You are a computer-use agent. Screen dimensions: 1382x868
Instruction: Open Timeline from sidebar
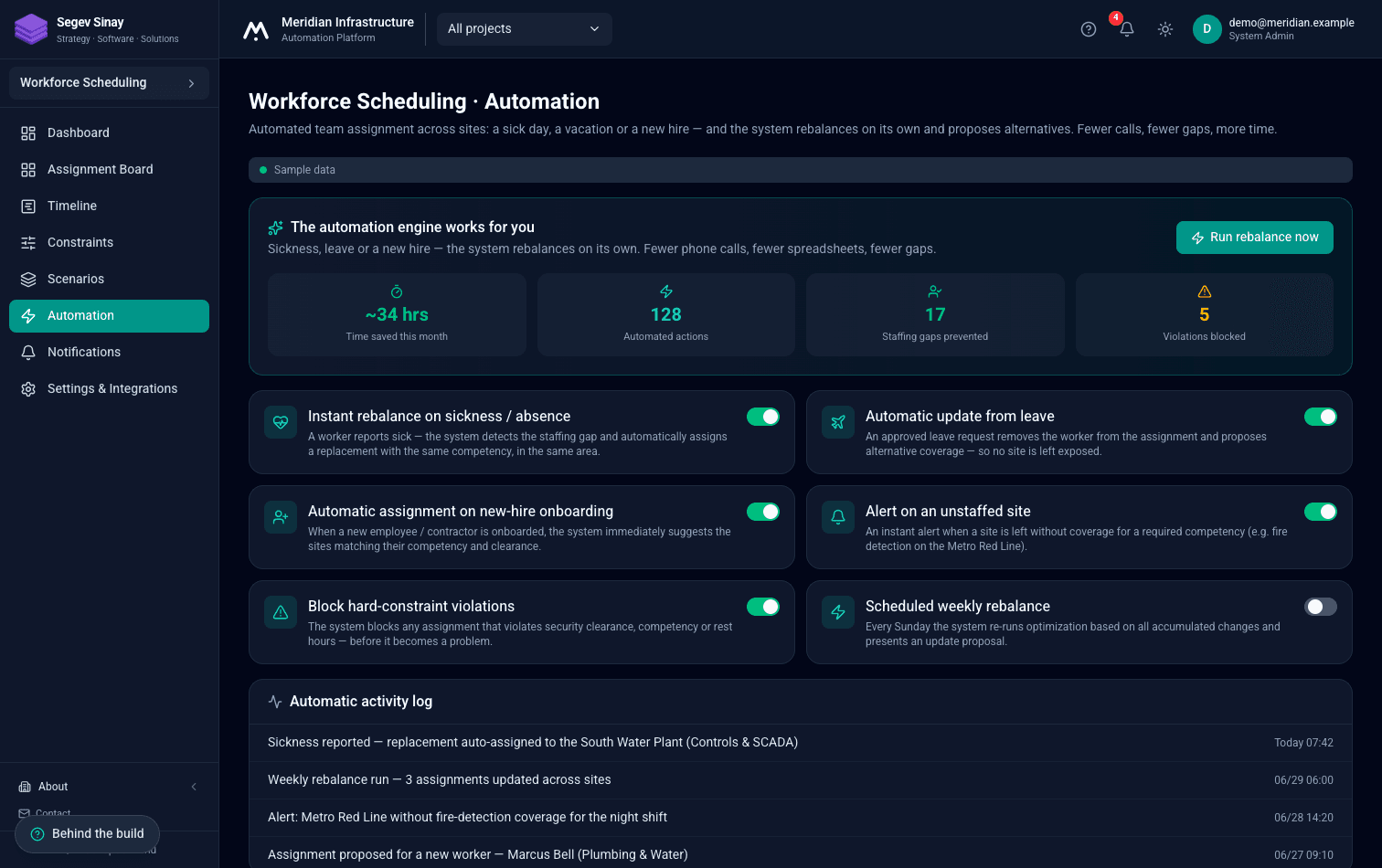pos(109,206)
